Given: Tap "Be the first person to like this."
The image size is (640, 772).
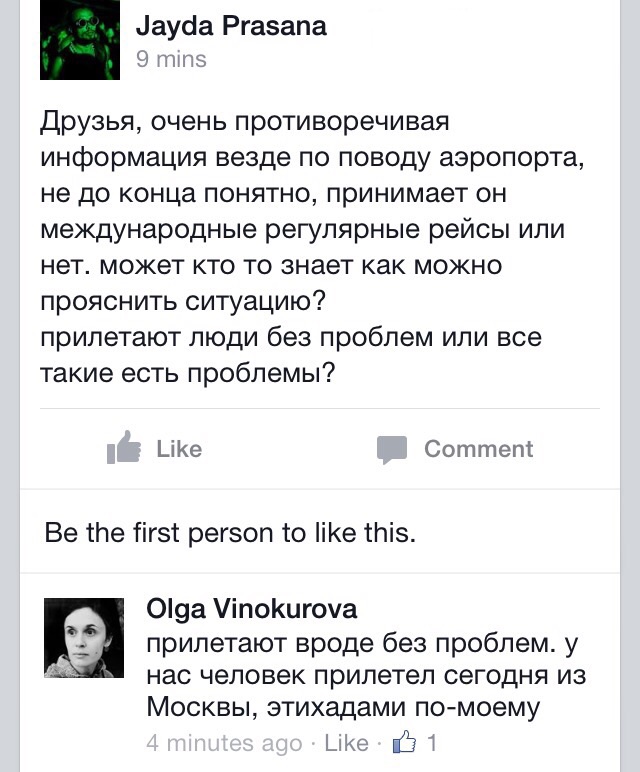Looking at the screenshot, I should click(230, 532).
